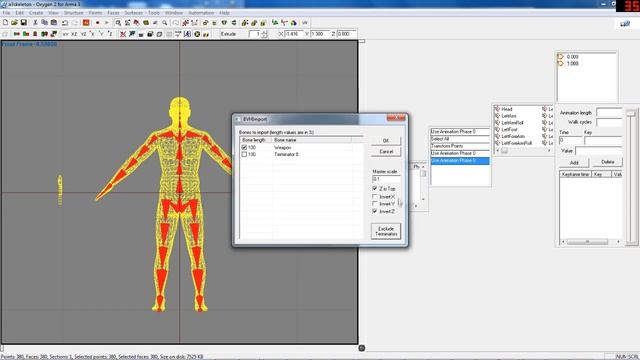This screenshot has height=360, width=640.
Task: Open the Surfaces menu
Action: coord(133,13)
